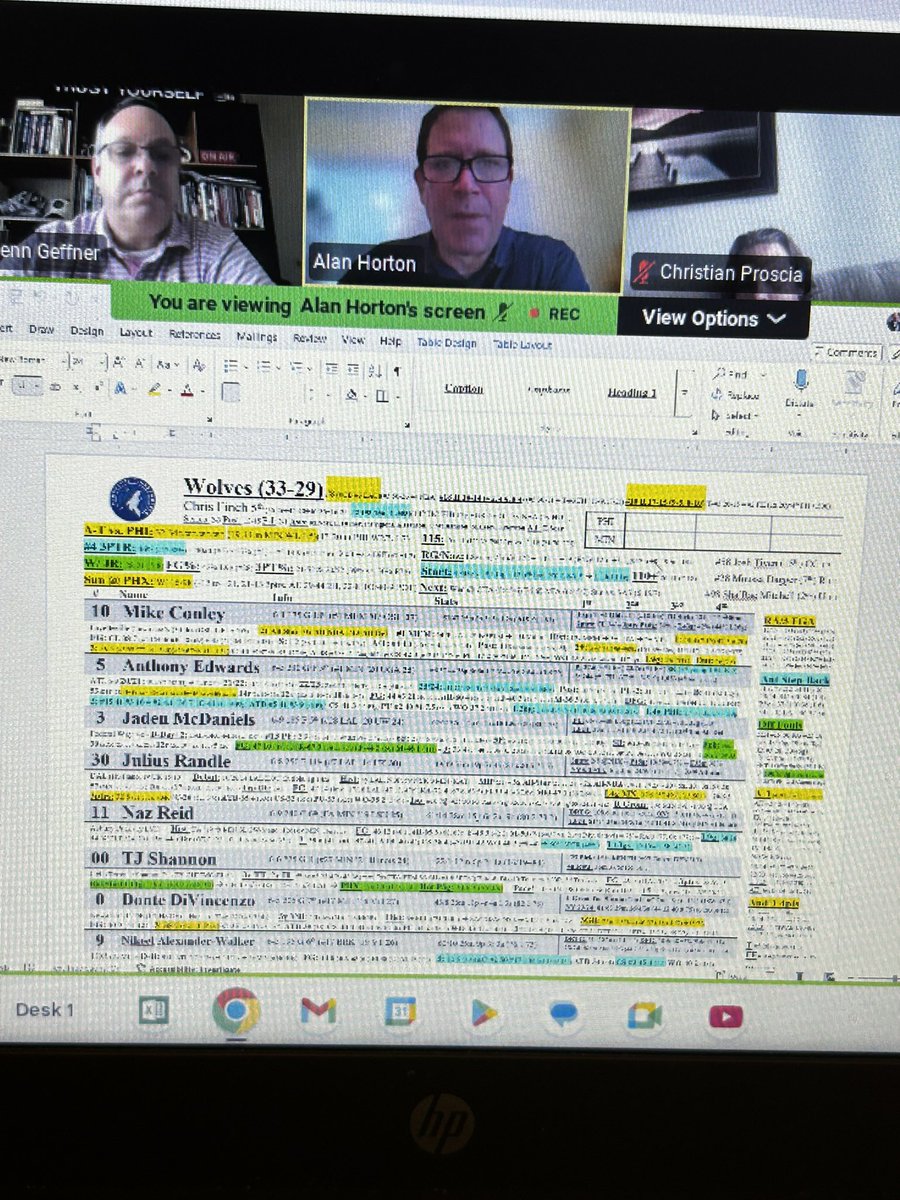Image resolution: width=900 pixels, height=1200 pixels.
Task: Launch Gmail from the shelf
Action: click(318, 1012)
